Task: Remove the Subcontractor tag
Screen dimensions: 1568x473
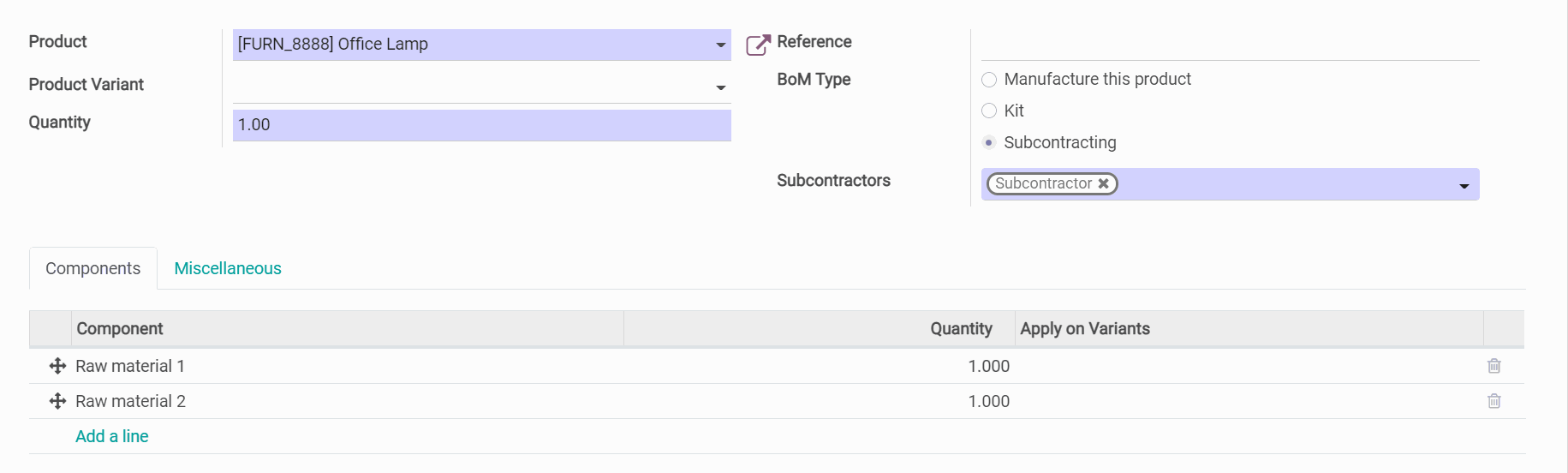Action: point(1104,183)
